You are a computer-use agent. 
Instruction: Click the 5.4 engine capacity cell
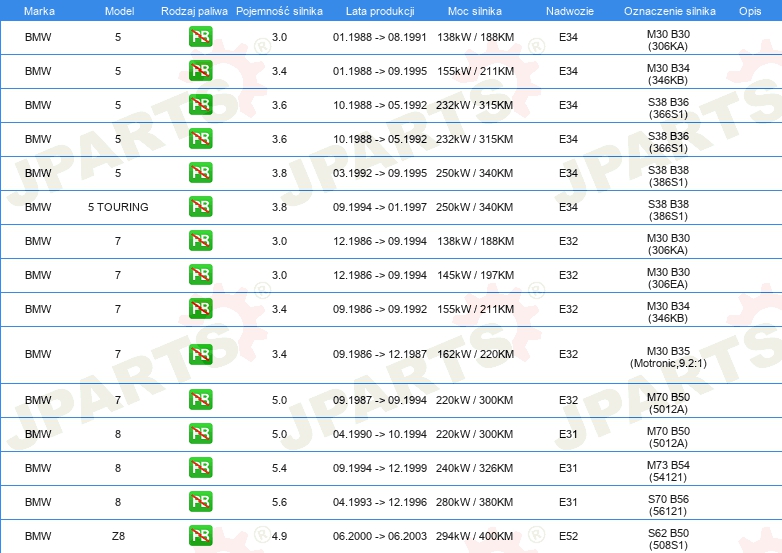[x=279, y=468]
